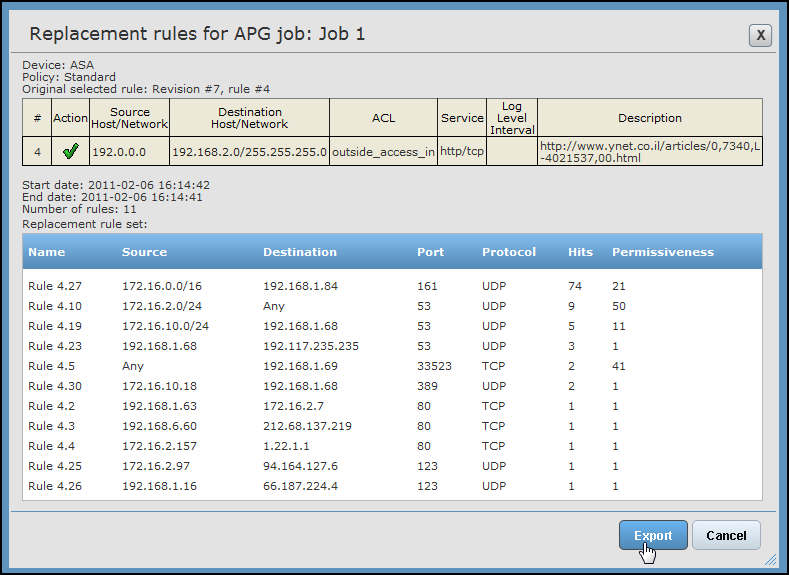The width and height of the screenshot is (789, 575).
Task: Click the outside_access_in ACL cell
Action: pos(383,152)
